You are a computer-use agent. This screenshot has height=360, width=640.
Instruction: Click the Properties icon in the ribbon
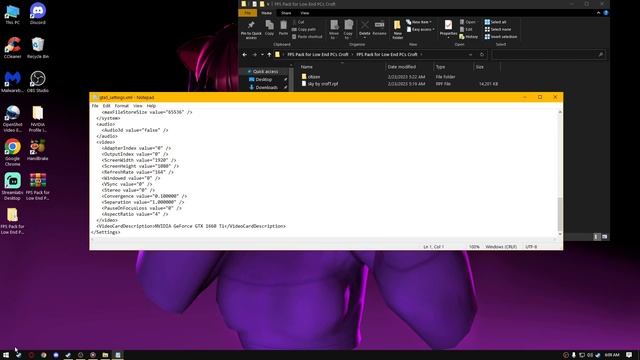448,29
